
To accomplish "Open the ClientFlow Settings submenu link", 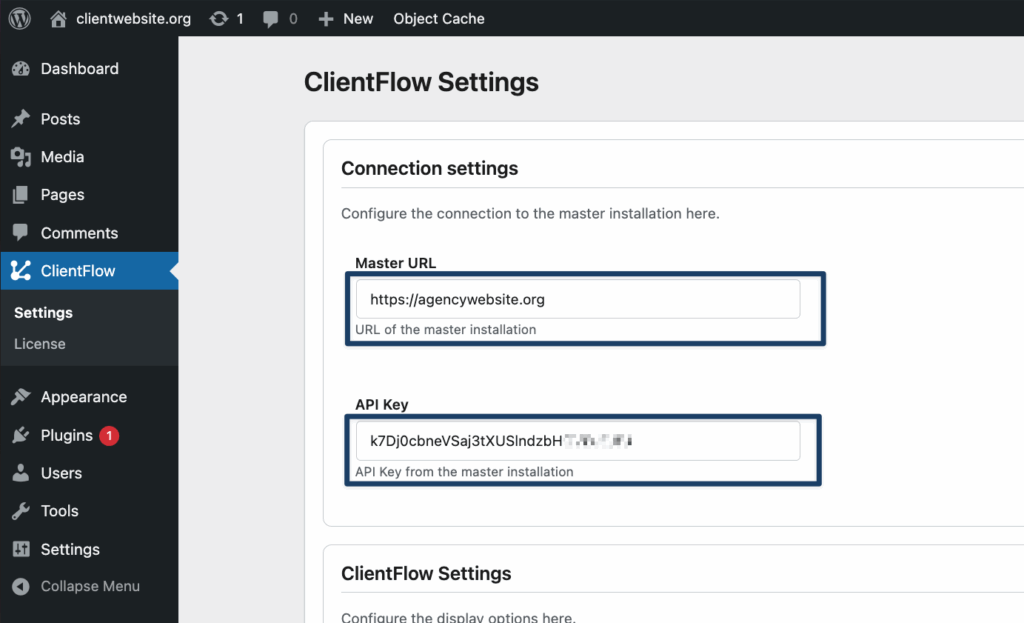I will pyautogui.click(x=43, y=313).
